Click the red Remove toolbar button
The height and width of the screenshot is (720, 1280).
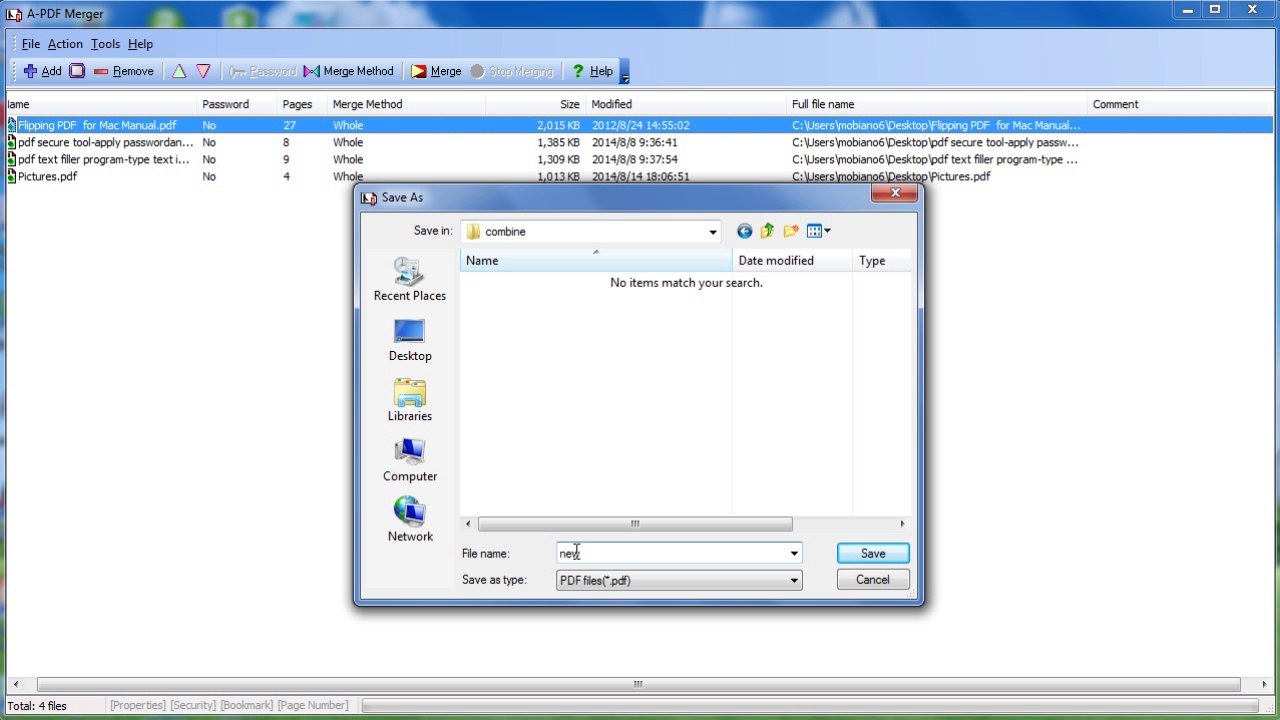click(123, 71)
